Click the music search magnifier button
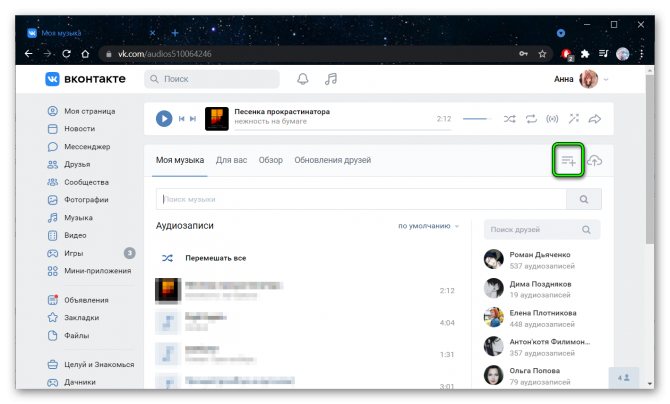 point(584,199)
